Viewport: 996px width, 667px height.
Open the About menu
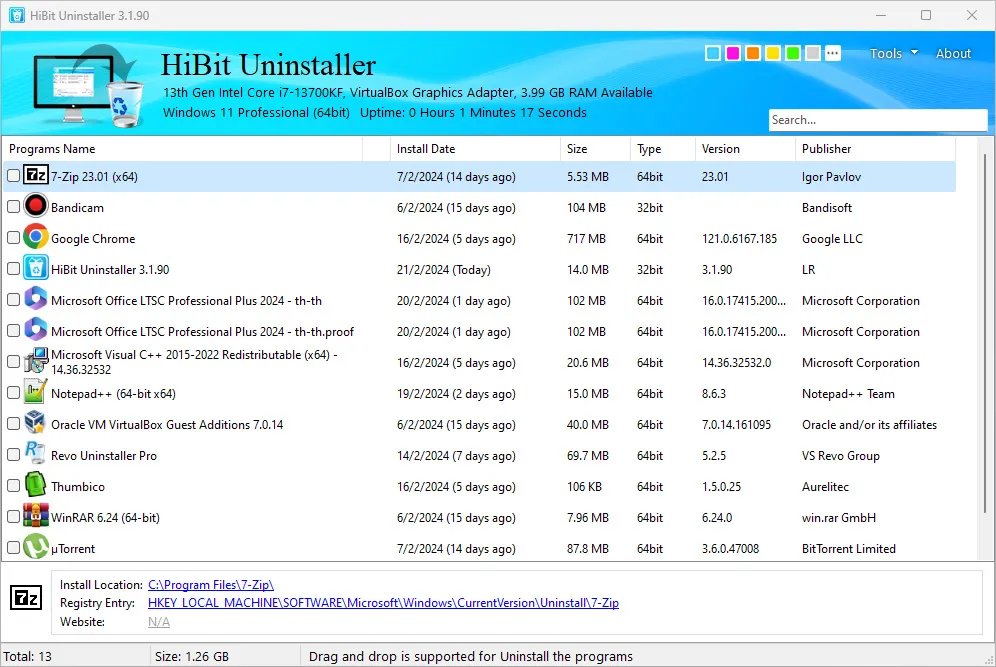(953, 53)
